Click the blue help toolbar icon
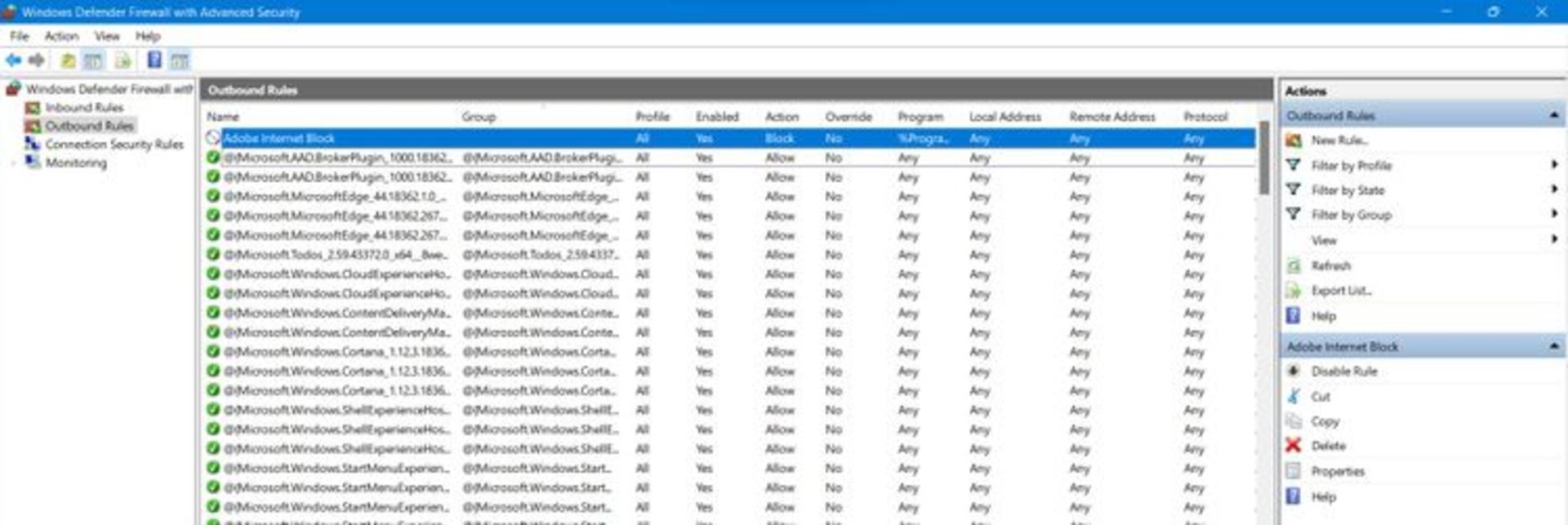The width and height of the screenshot is (1568, 525). pos(154,60)
